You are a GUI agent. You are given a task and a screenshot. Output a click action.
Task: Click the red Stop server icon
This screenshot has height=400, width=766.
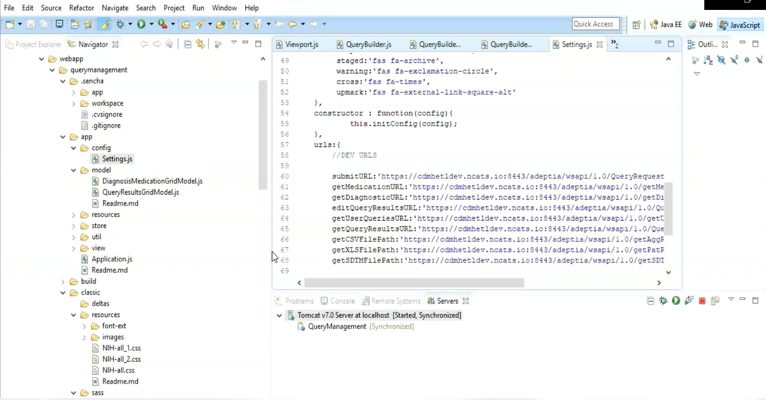click(702, 301)
